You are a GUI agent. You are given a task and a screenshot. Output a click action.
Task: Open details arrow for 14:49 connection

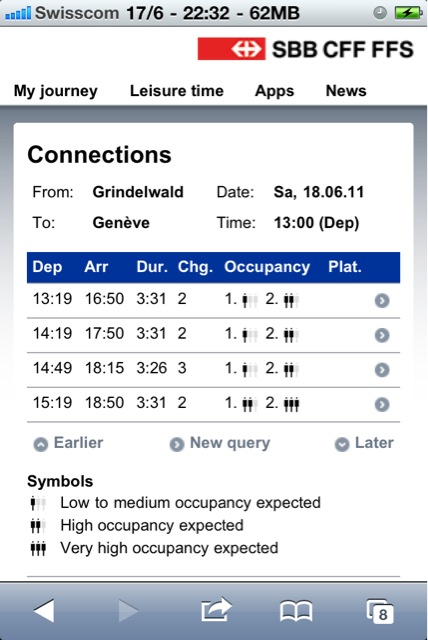pos(381,370)
